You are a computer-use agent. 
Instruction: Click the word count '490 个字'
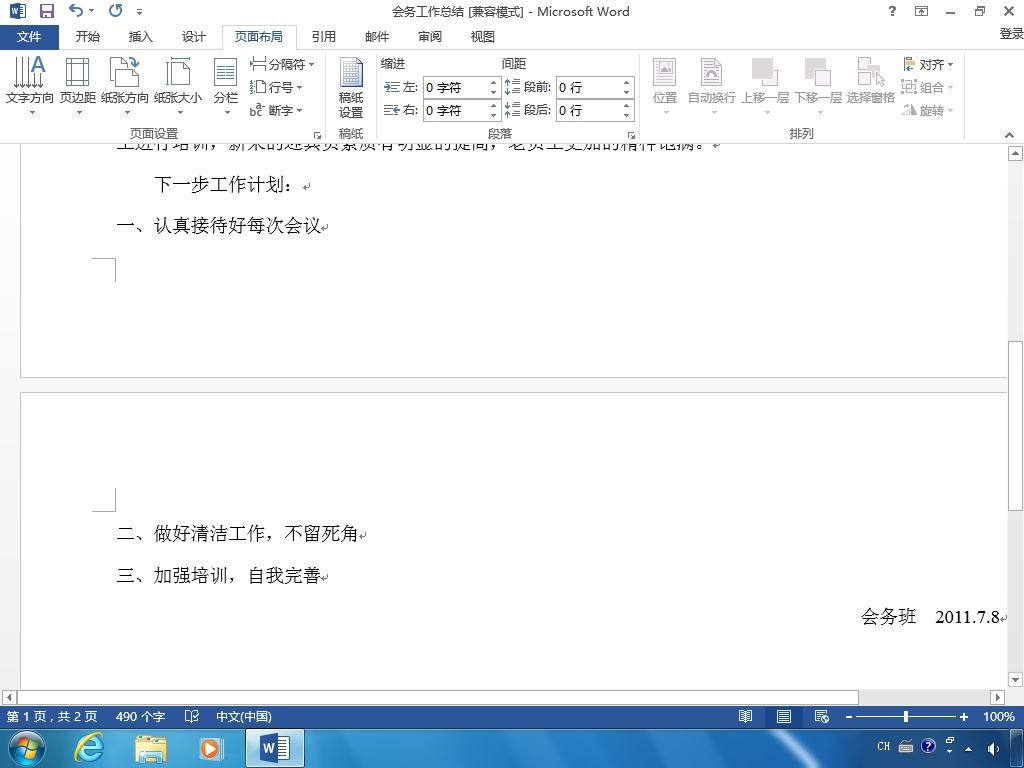coord(140,716)
